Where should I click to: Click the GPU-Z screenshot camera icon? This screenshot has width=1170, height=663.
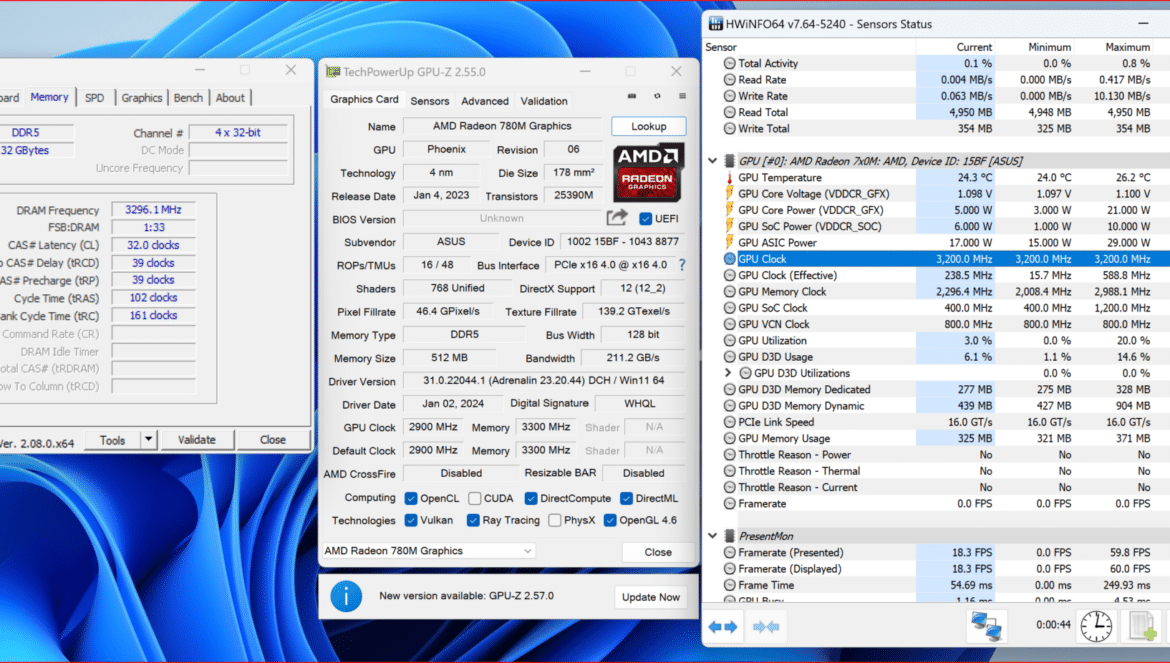point(632,96)
